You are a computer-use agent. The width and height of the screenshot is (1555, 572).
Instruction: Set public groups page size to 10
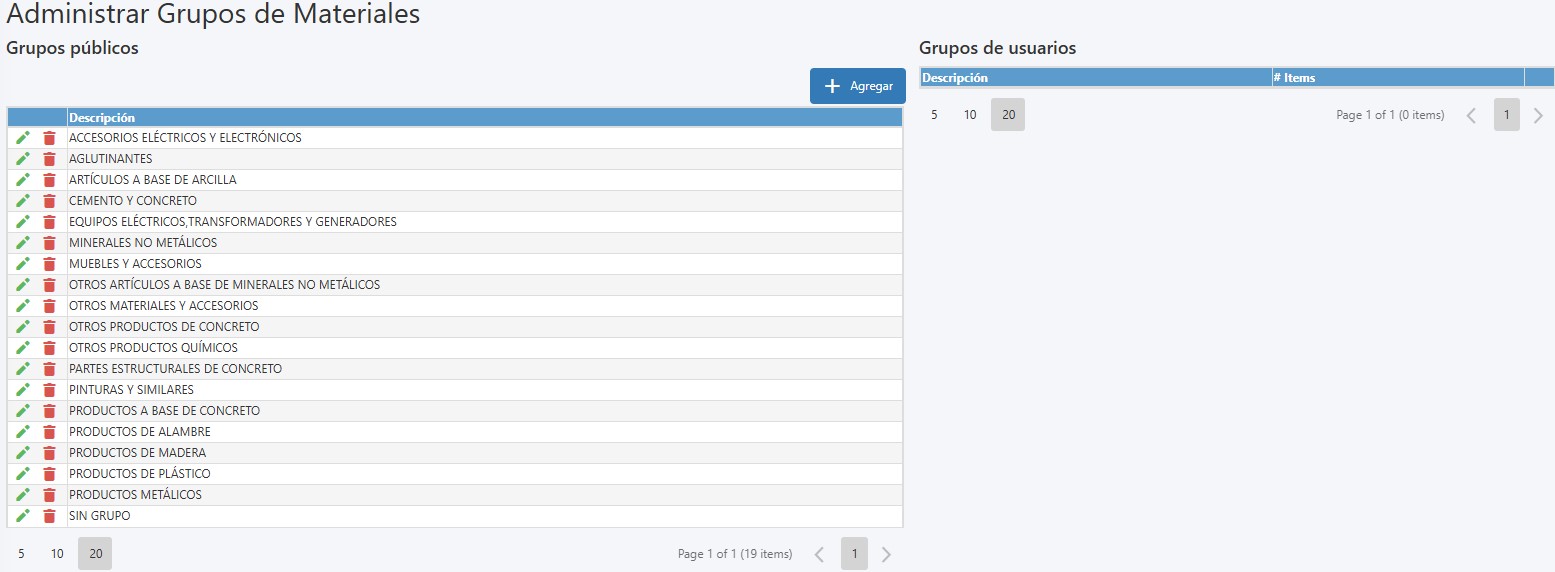click(57, 554)
